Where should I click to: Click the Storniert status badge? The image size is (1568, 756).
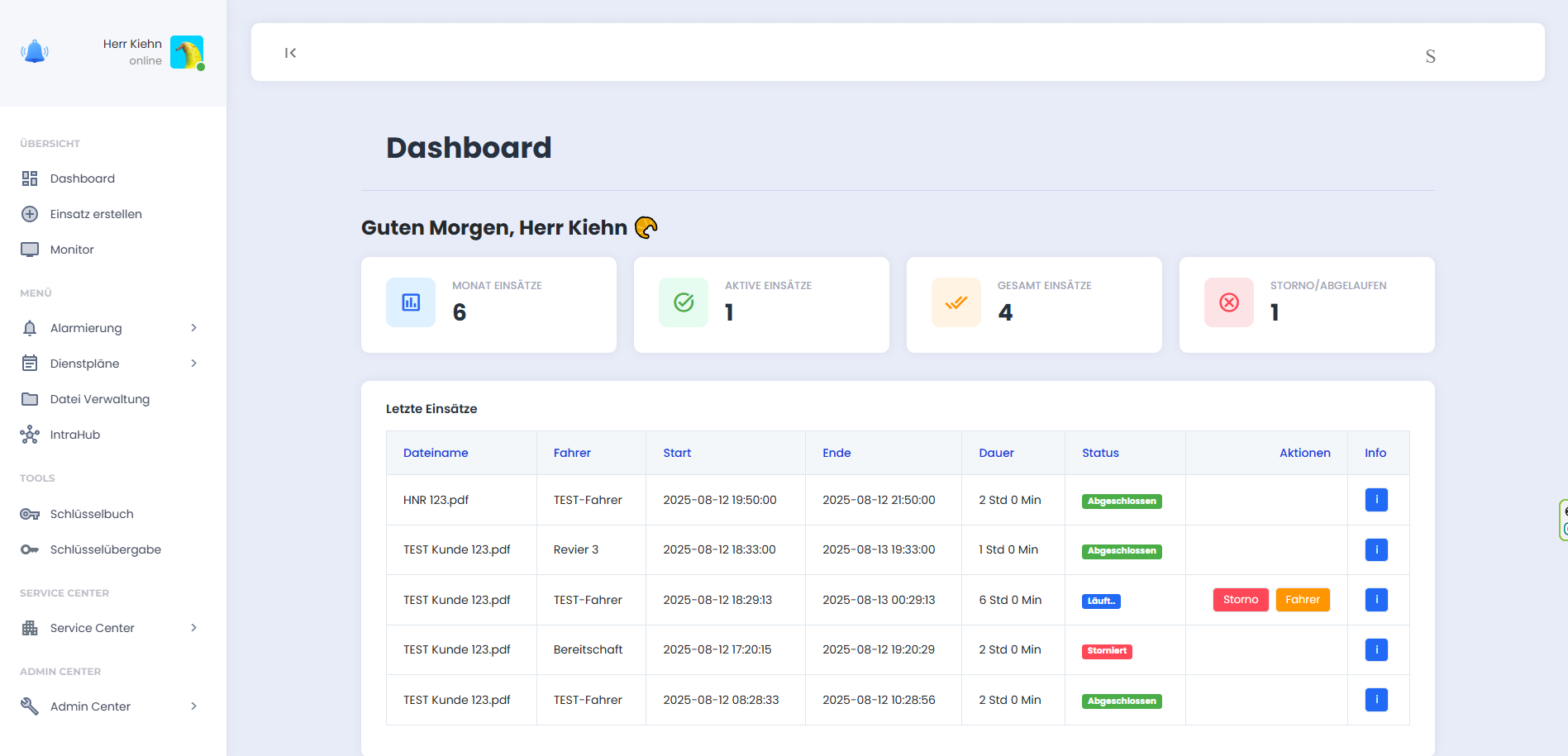coord(1107,651)
